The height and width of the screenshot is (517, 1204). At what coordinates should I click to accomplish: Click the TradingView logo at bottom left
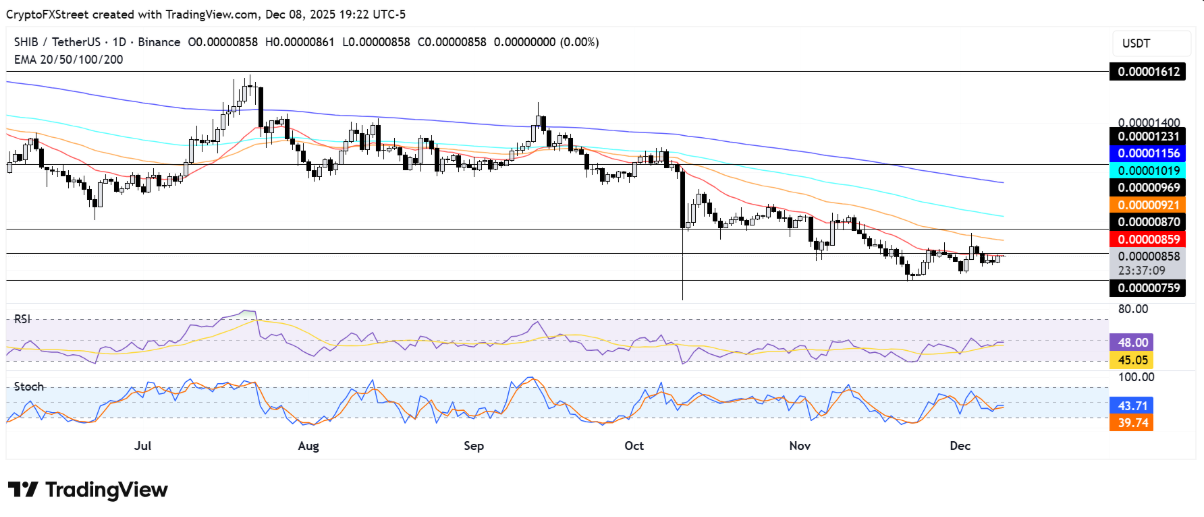(88, 490)
